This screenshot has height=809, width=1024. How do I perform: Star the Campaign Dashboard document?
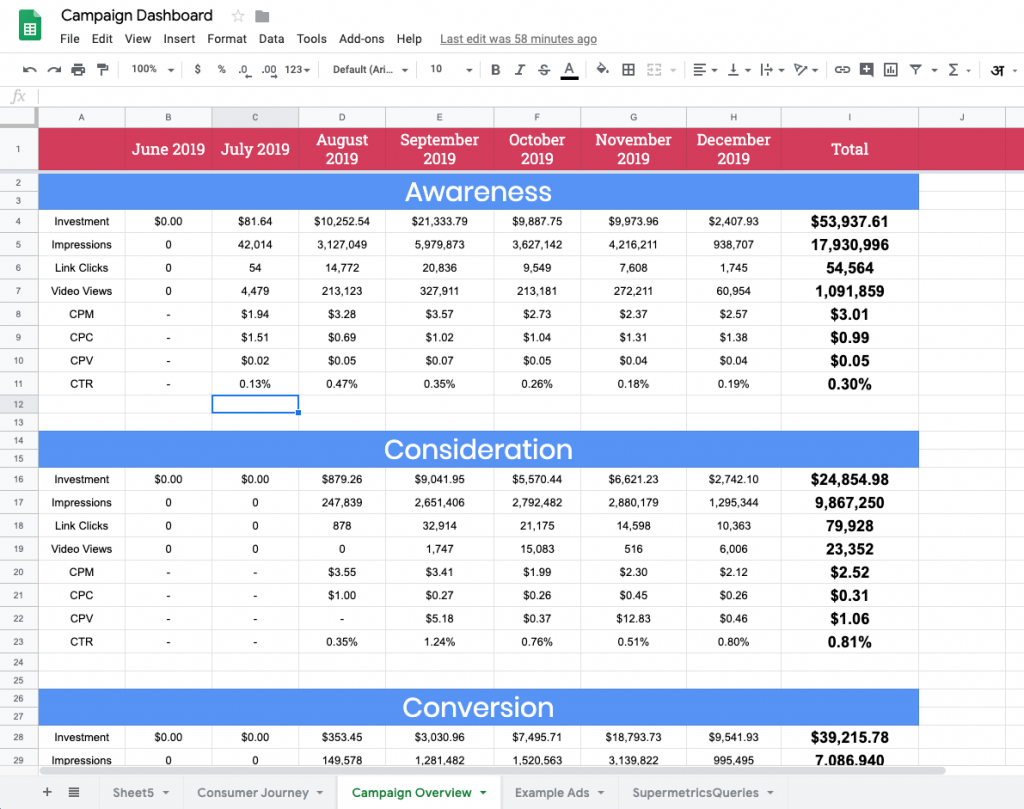[238, 16]
